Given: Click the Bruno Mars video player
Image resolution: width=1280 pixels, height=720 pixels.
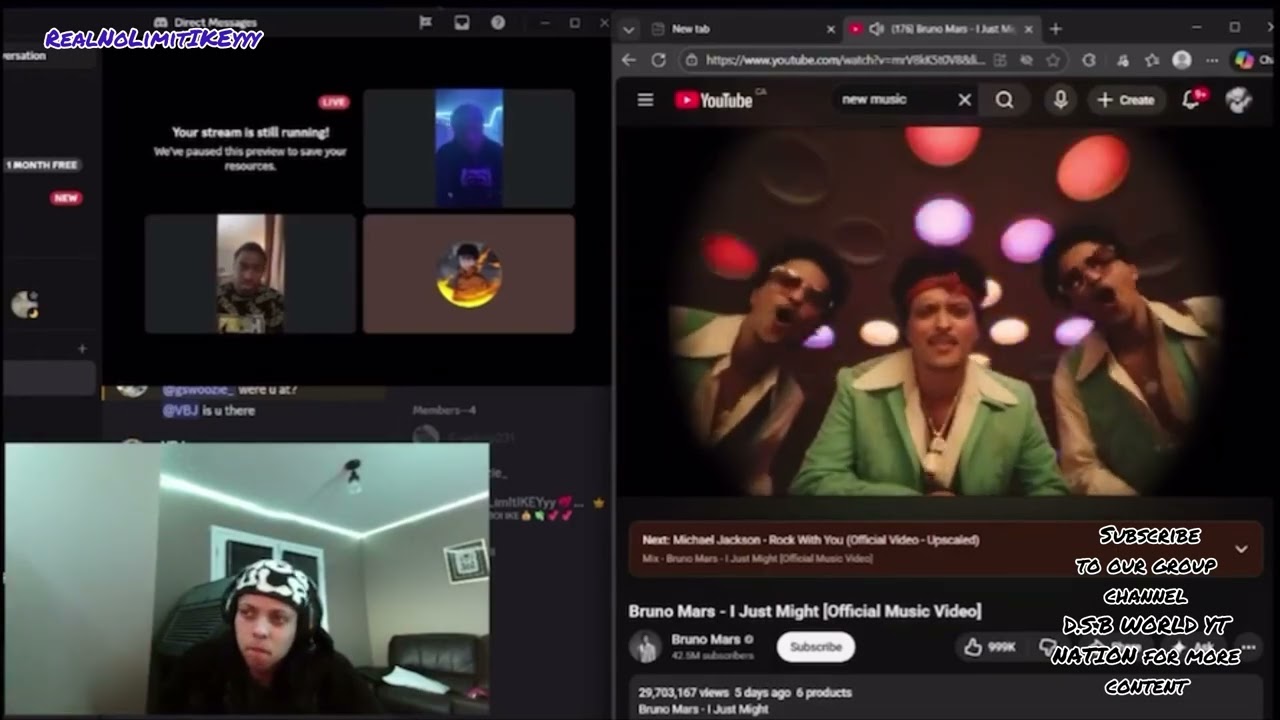Looking at the screenshot, I should pos(945,312).
